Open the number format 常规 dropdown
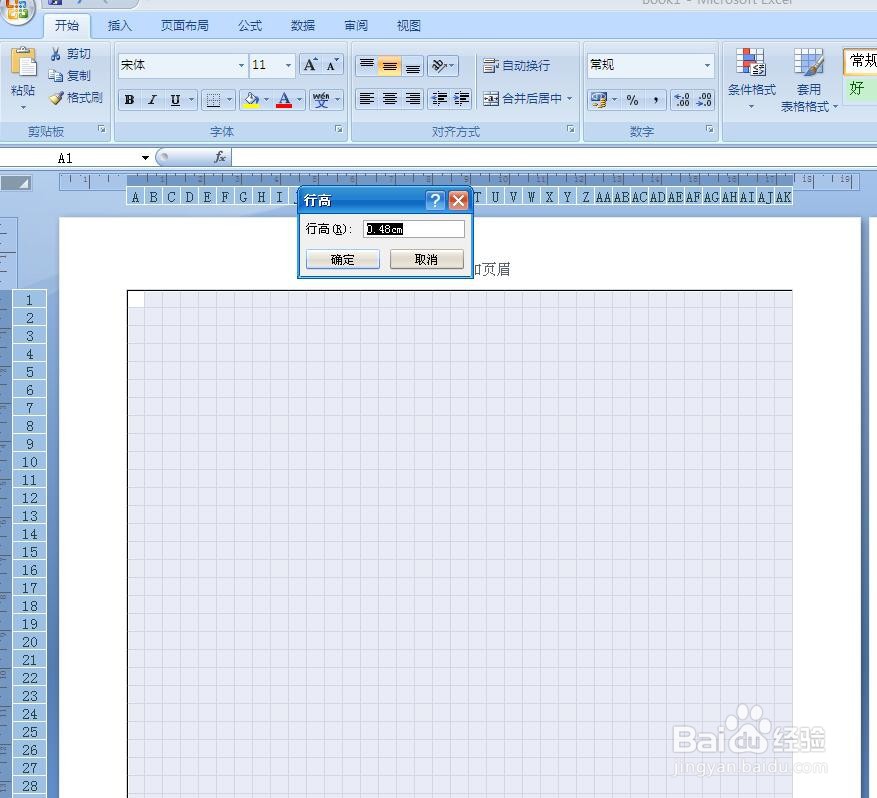The width and height of the screenshot is (877, 798). pyautogui.click(x=708, y=65)
